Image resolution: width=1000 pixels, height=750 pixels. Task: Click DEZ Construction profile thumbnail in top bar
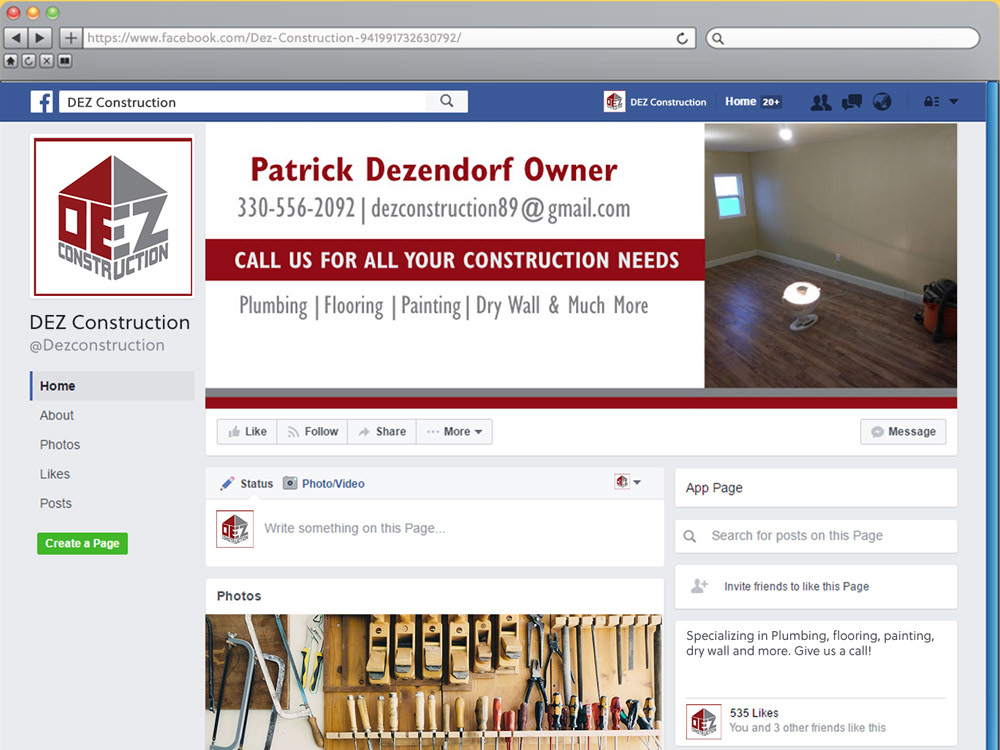pyautogui.click(x=614, y=101)
